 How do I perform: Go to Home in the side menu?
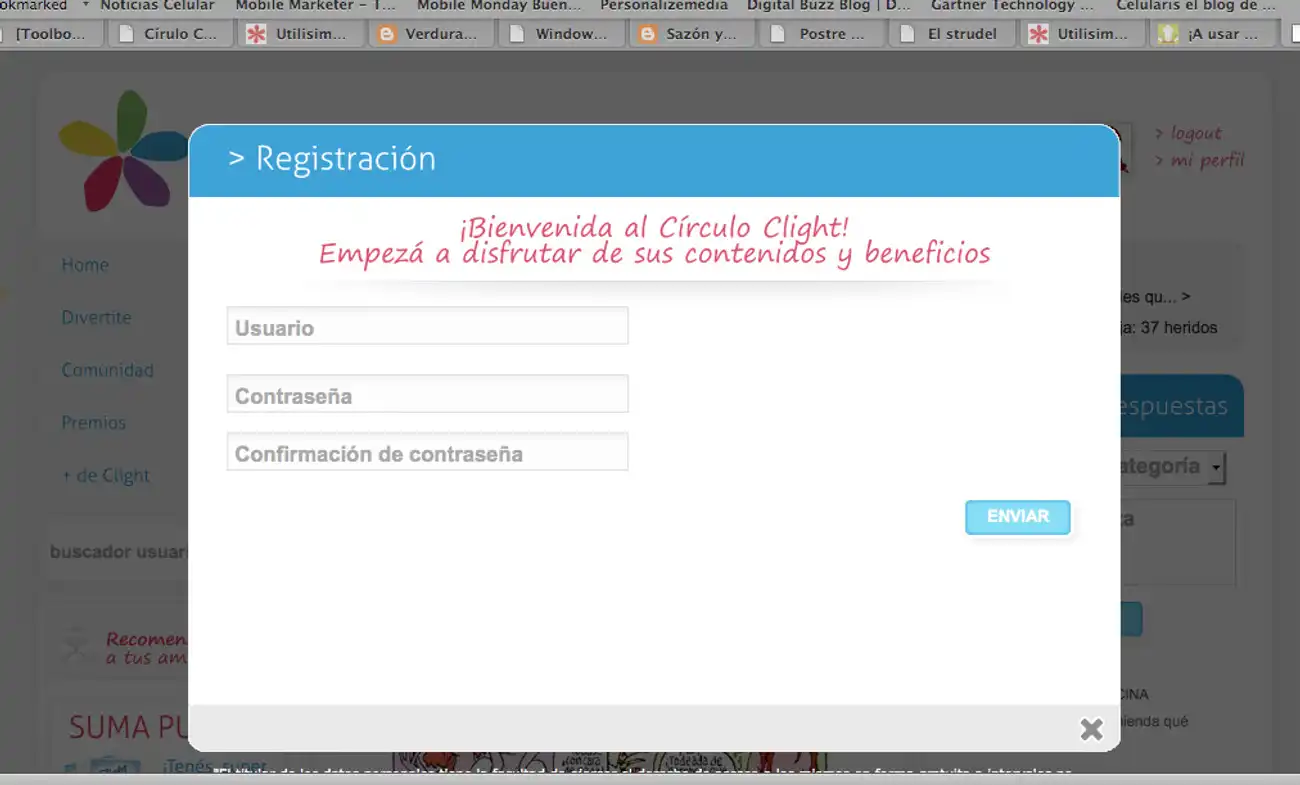[x=85, y=265]
